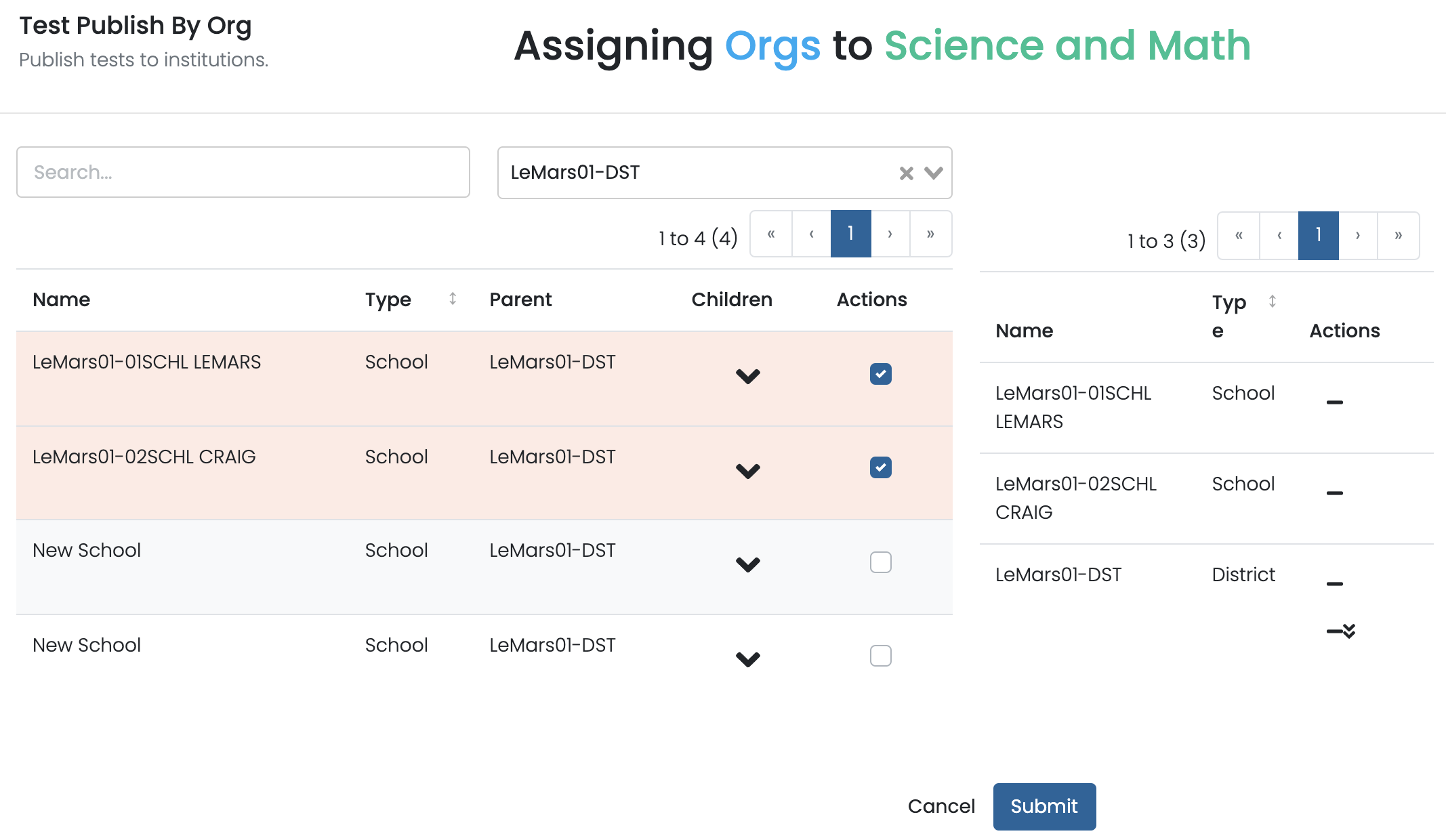Clear the LeMars01-DST filter with the x icon
Screen dimensions: 1446x840
(x=907, y=173)
